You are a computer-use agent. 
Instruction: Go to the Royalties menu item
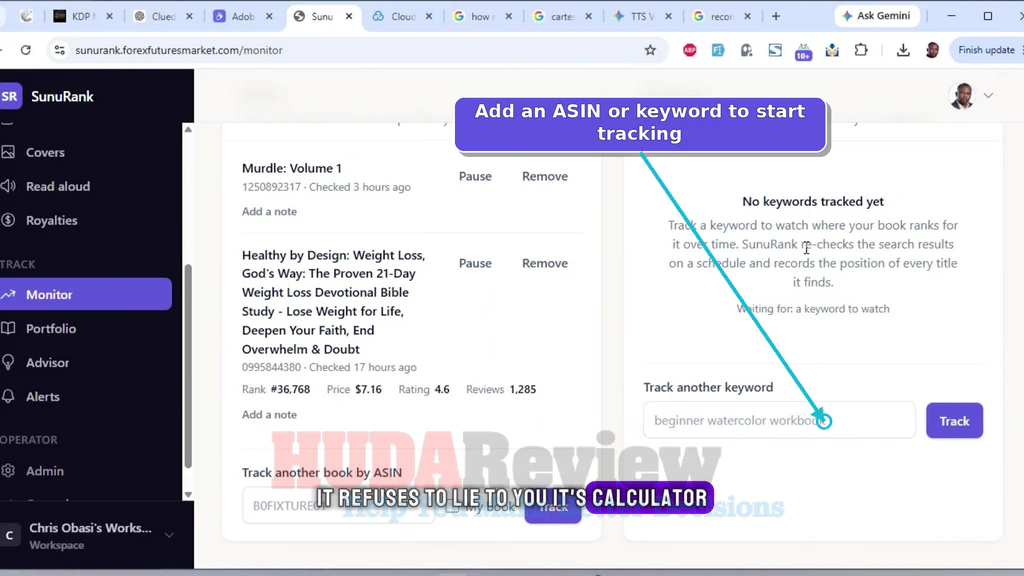point(52,220)
